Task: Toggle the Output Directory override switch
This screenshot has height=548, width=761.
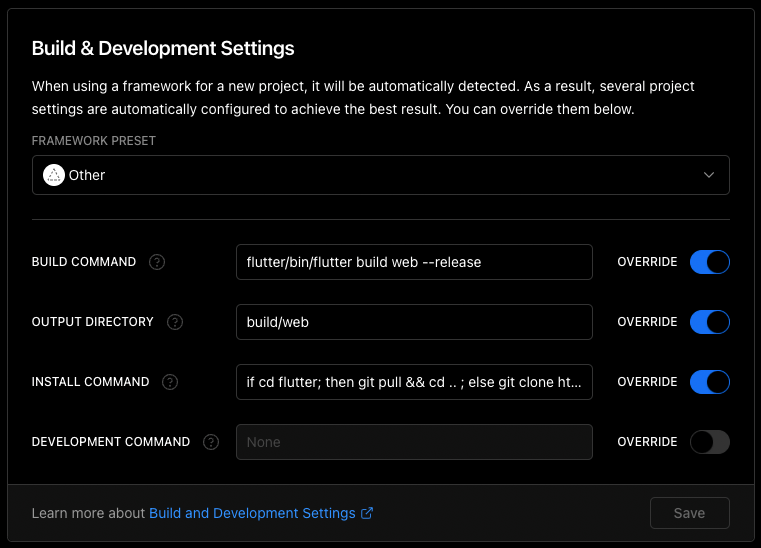Action: 710,322
